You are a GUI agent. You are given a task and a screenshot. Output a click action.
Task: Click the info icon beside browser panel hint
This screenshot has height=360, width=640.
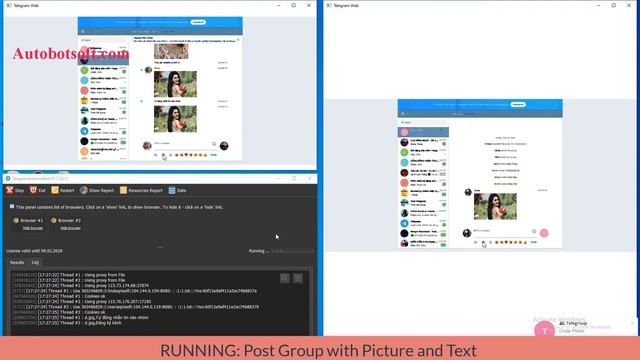click(x=12, y=207)
